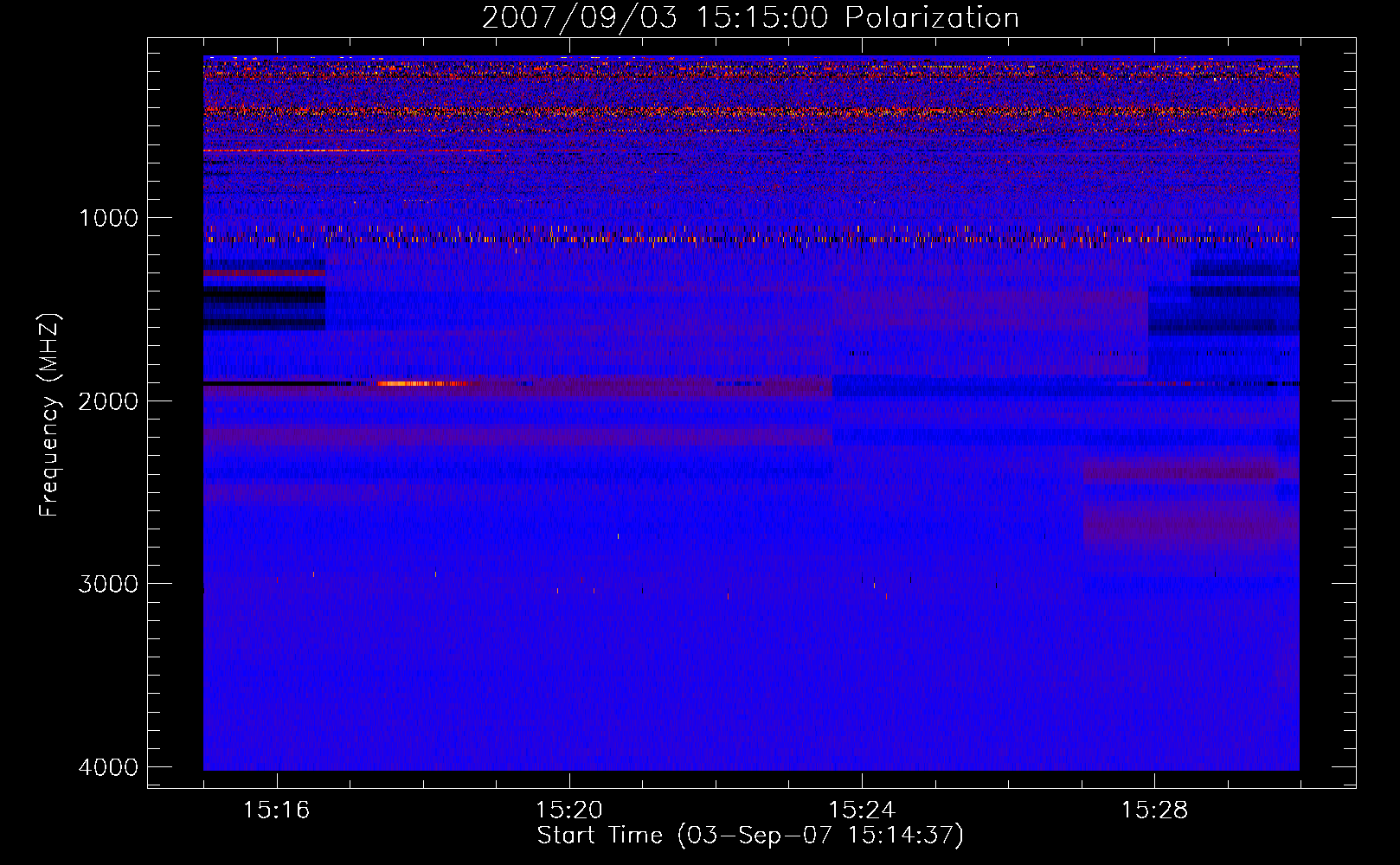Click the 15:16 time tick label
The width and height of the screenshot is (1400, 865).
pyautogui.click(x=276, y=811)
